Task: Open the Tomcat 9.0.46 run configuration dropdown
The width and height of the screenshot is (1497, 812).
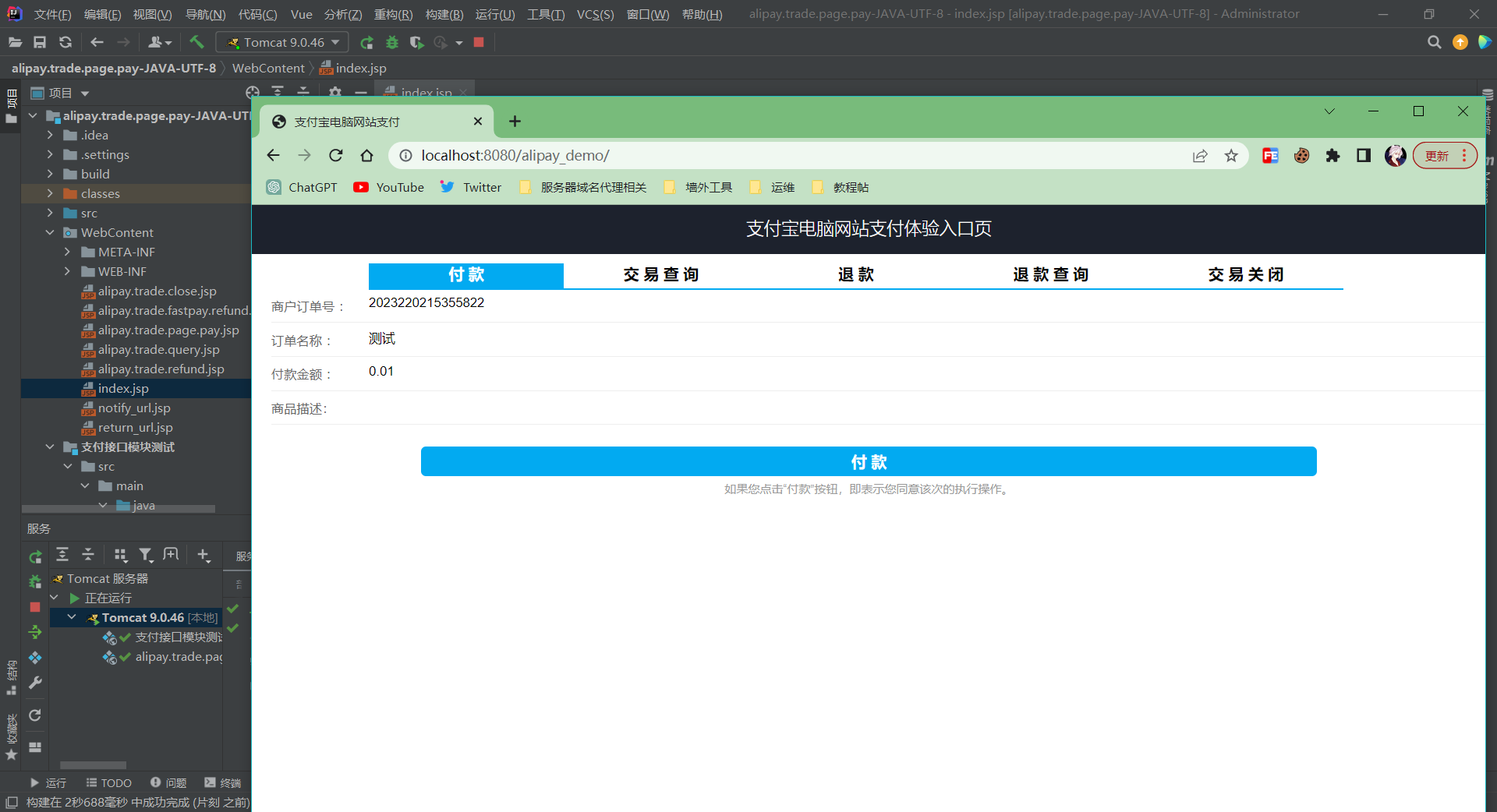Action: point(284,42)
